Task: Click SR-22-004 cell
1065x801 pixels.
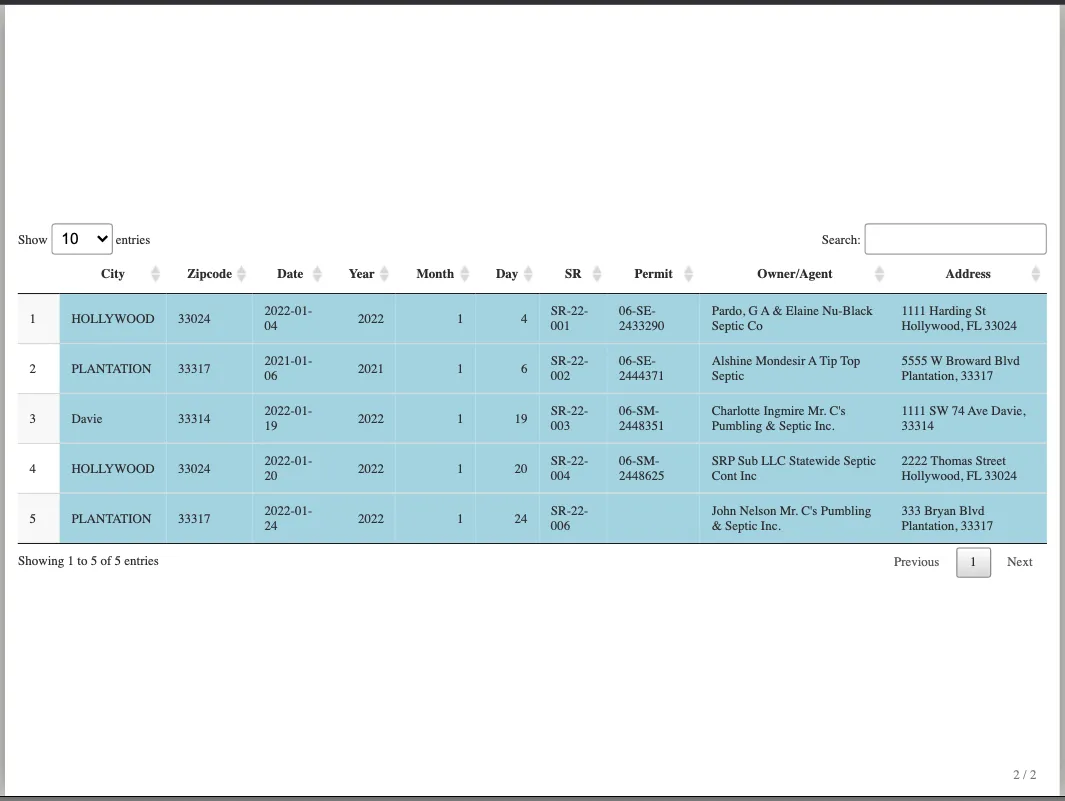Action: pyautogui.click(x=573, y=469)
